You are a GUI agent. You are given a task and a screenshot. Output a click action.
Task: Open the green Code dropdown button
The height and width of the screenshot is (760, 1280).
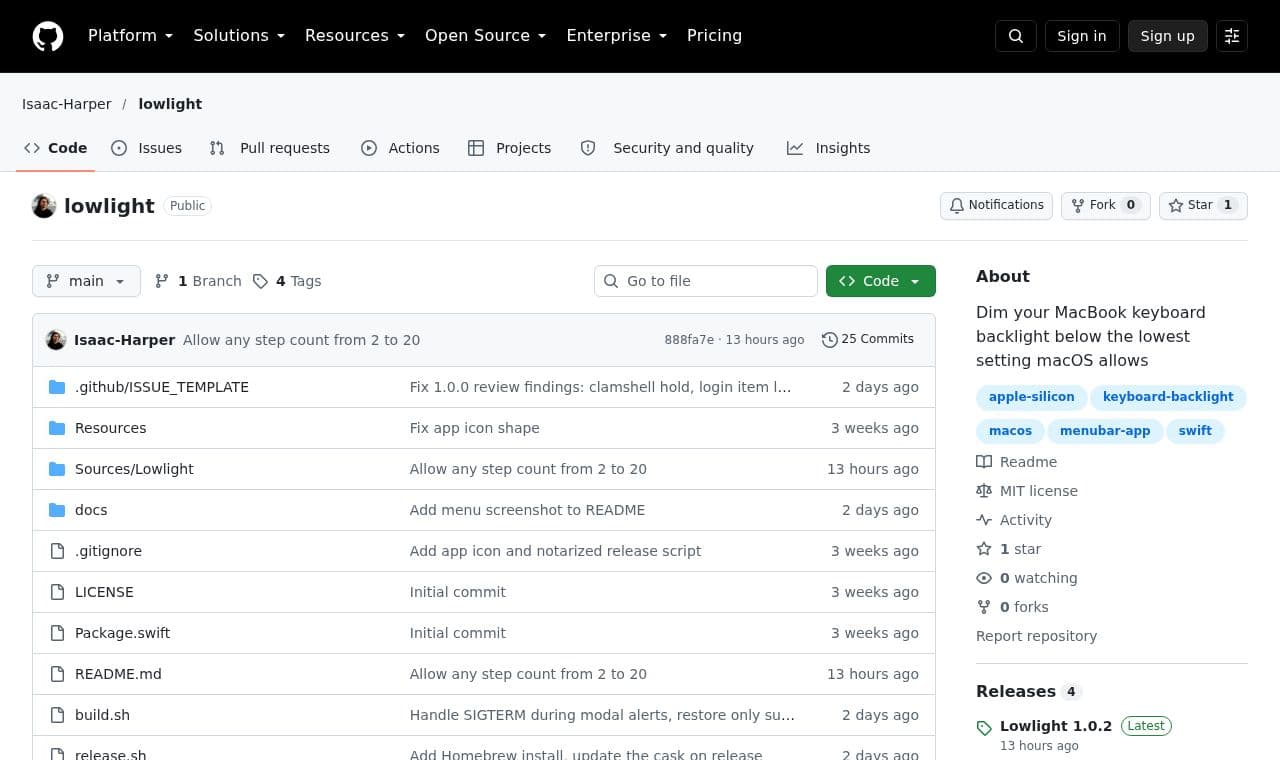pos(881,281)
